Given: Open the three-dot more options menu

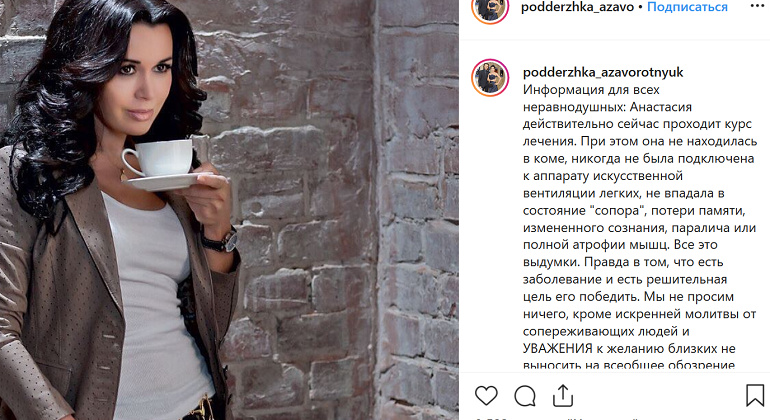Looking at the screenshot, I should (757, 6).
